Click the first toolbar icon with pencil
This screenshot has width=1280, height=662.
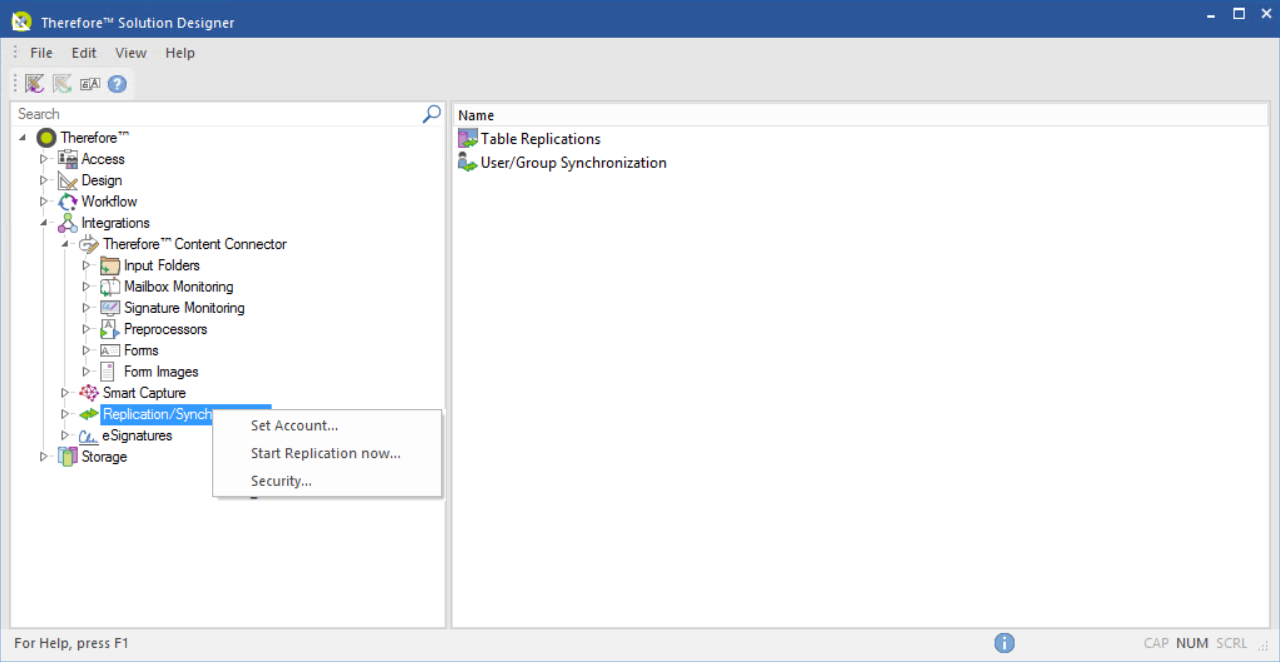[x=35, y=84]
